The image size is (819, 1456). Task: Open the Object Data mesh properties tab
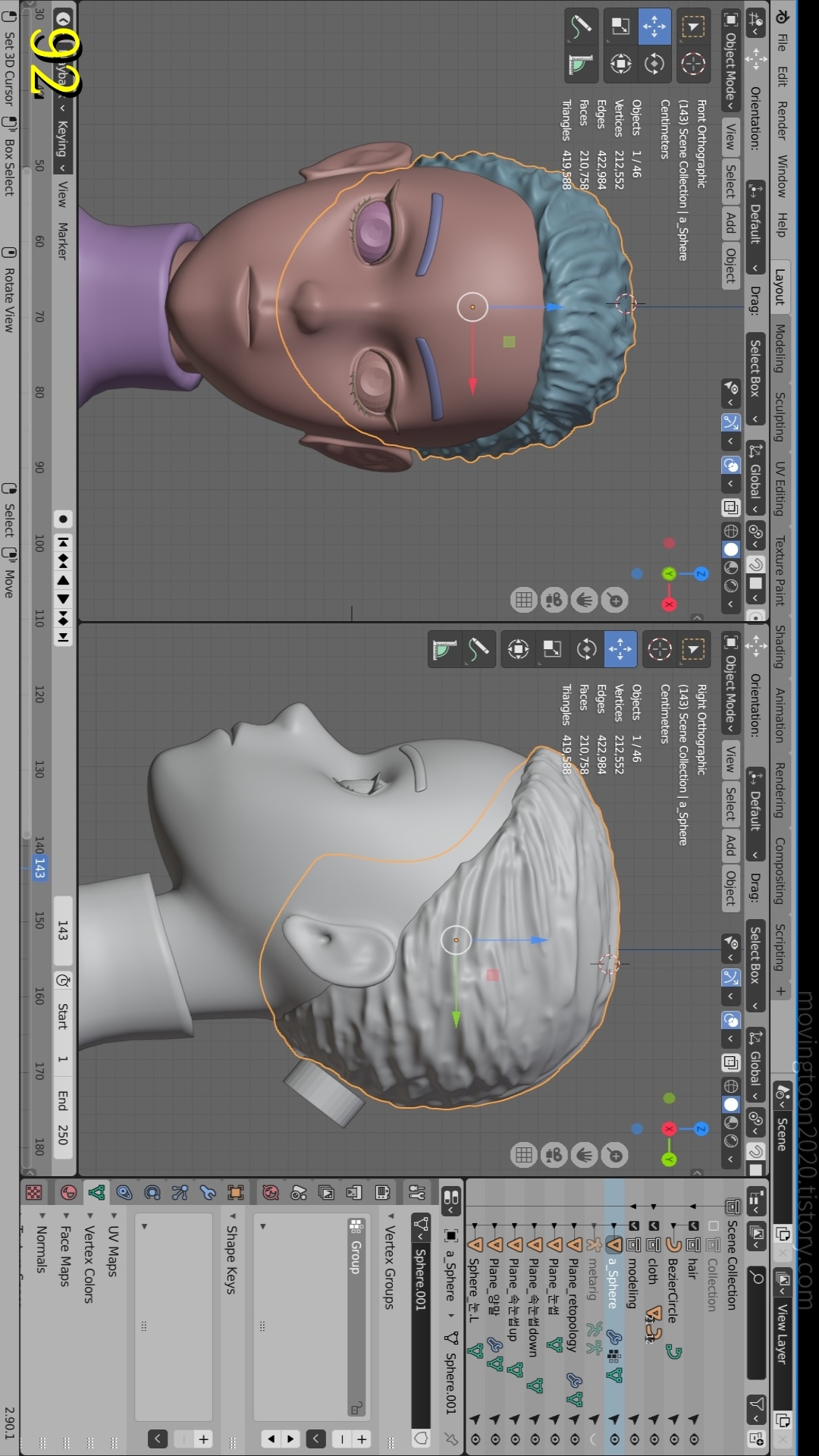(96, 1193)
